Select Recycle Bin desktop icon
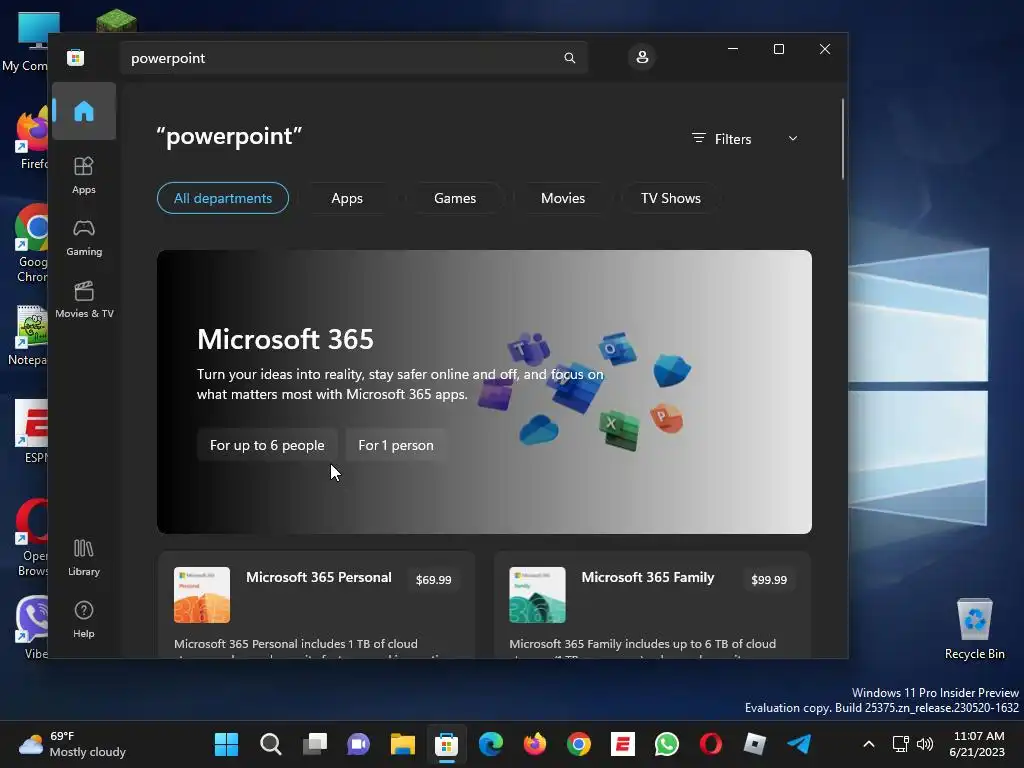The height and width of the screenshot is (768, 1024). click(x=974, y=629)
